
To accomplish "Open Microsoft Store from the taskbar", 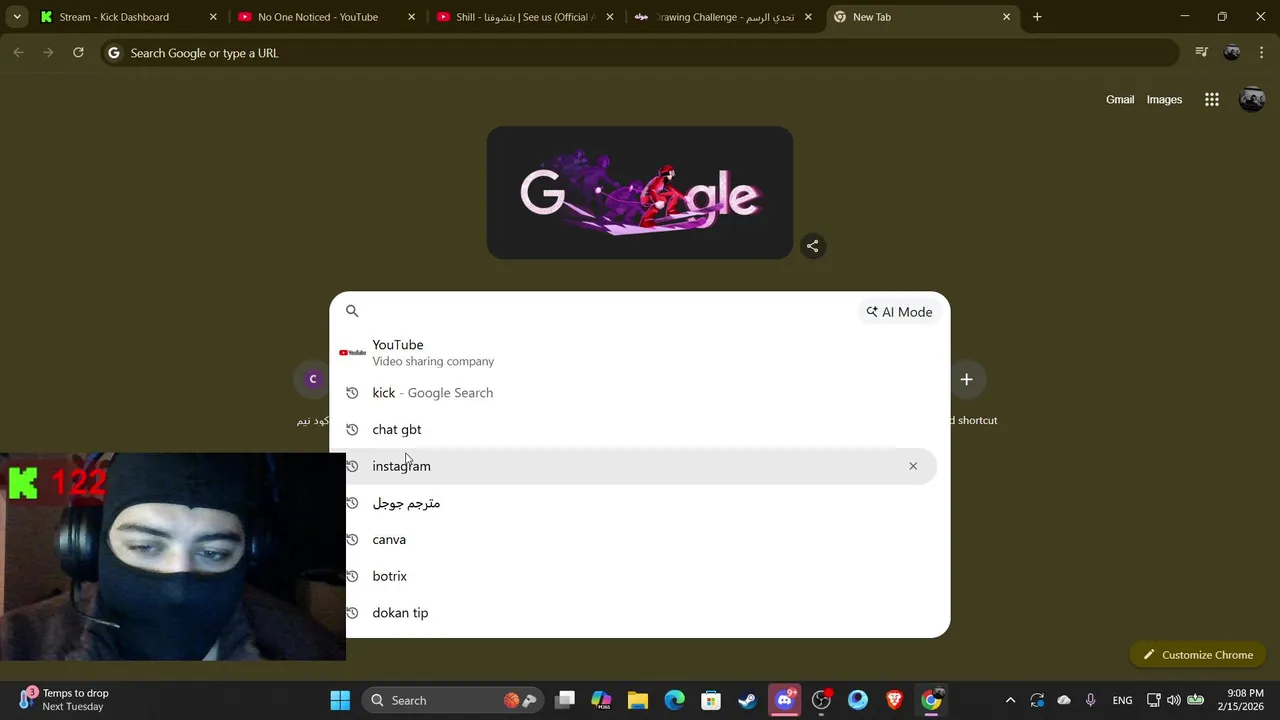I will [x=711, y=700].
